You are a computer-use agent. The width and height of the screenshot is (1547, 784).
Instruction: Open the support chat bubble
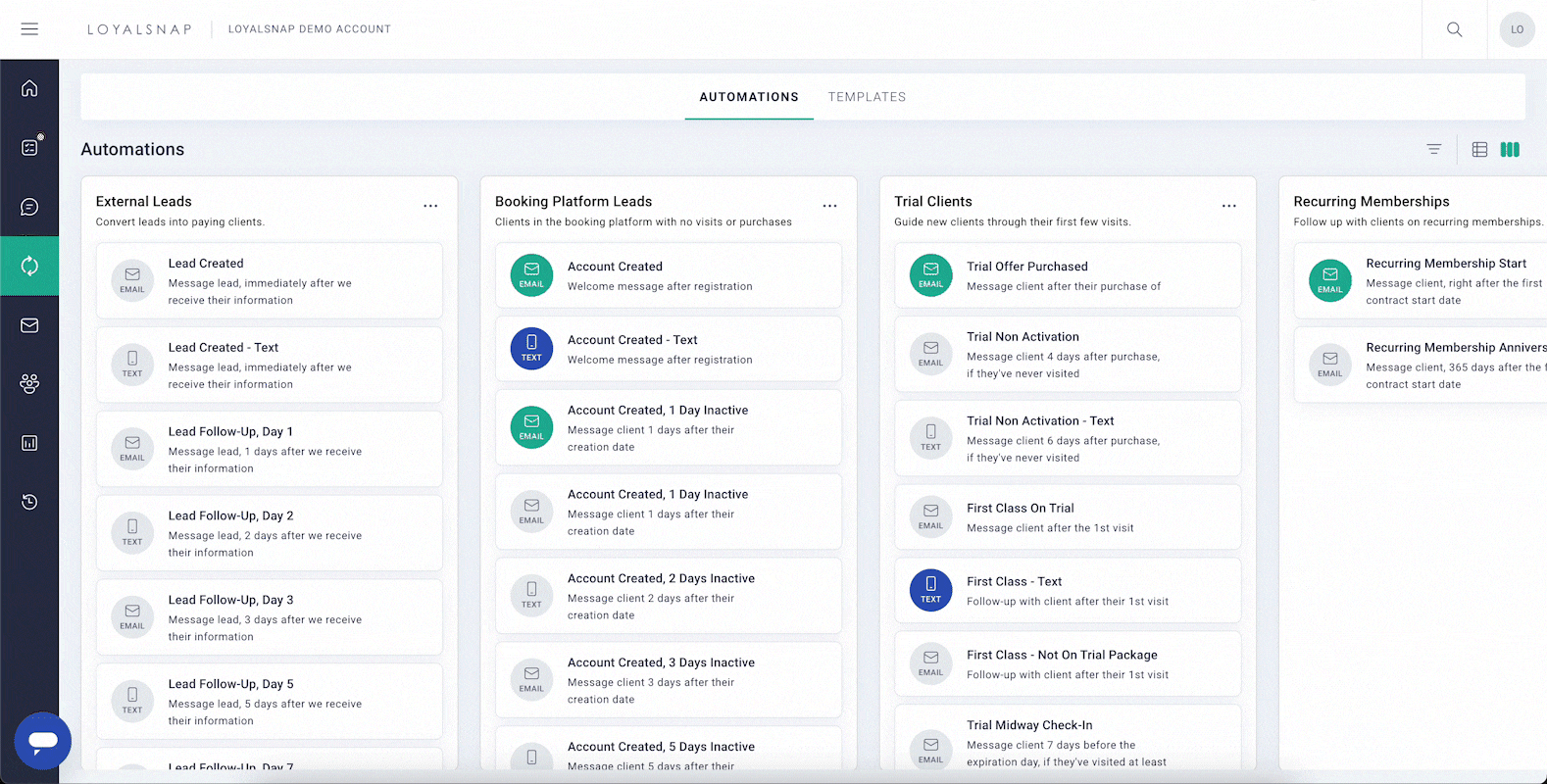point(42,741)
